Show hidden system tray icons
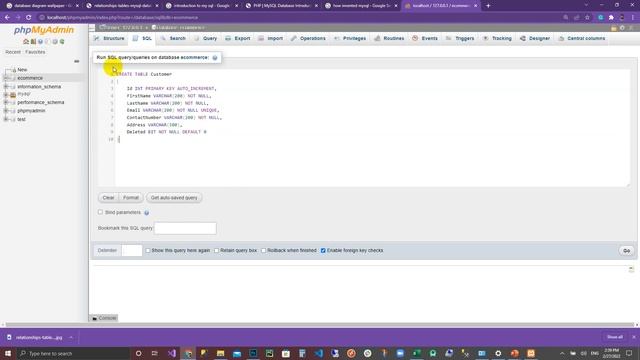The width and height of the screenshot is (640, 360). [562, 353]
